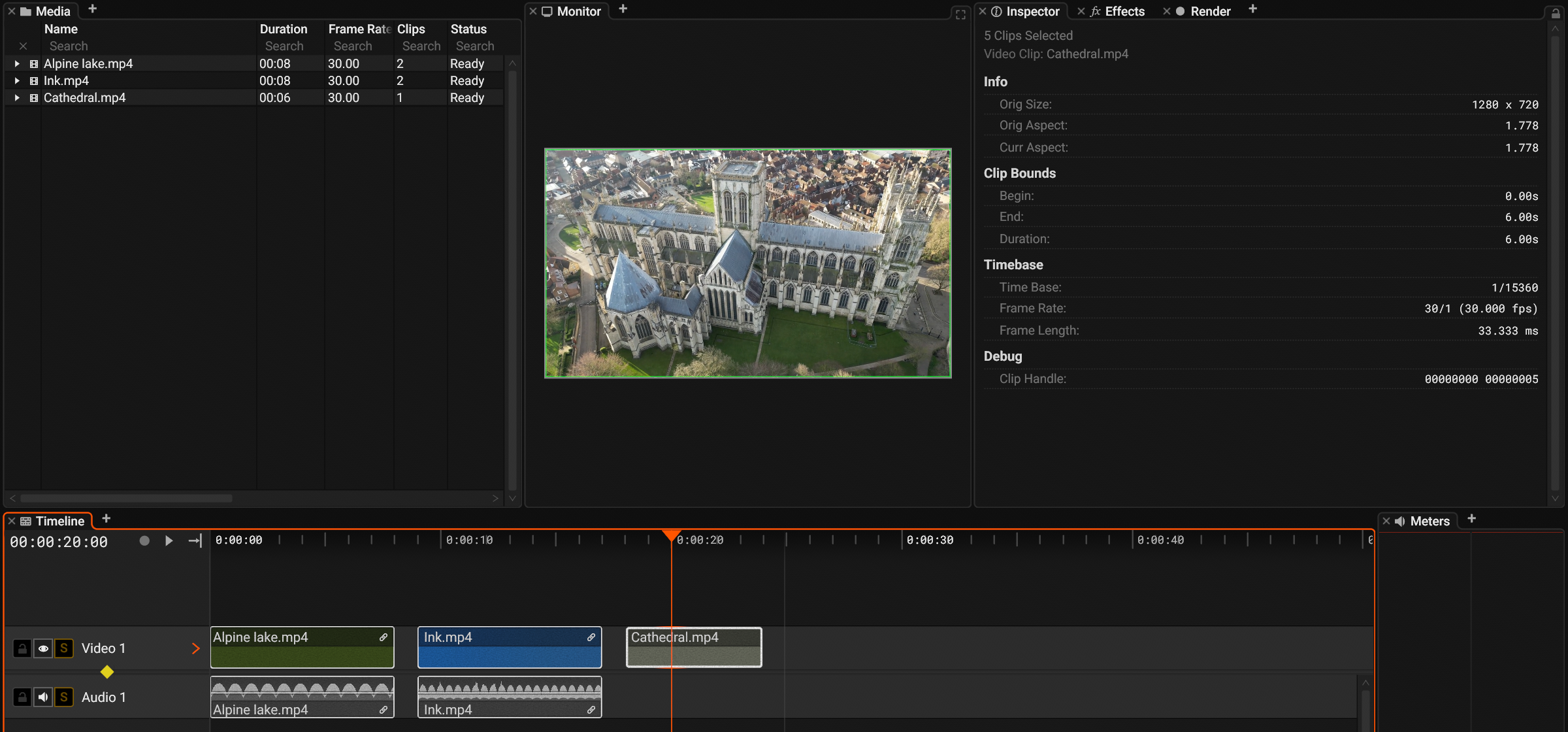The image size is (1568, 732).
Task: Expand Cathedral.mp4 media row
Action: pos(17,97)
